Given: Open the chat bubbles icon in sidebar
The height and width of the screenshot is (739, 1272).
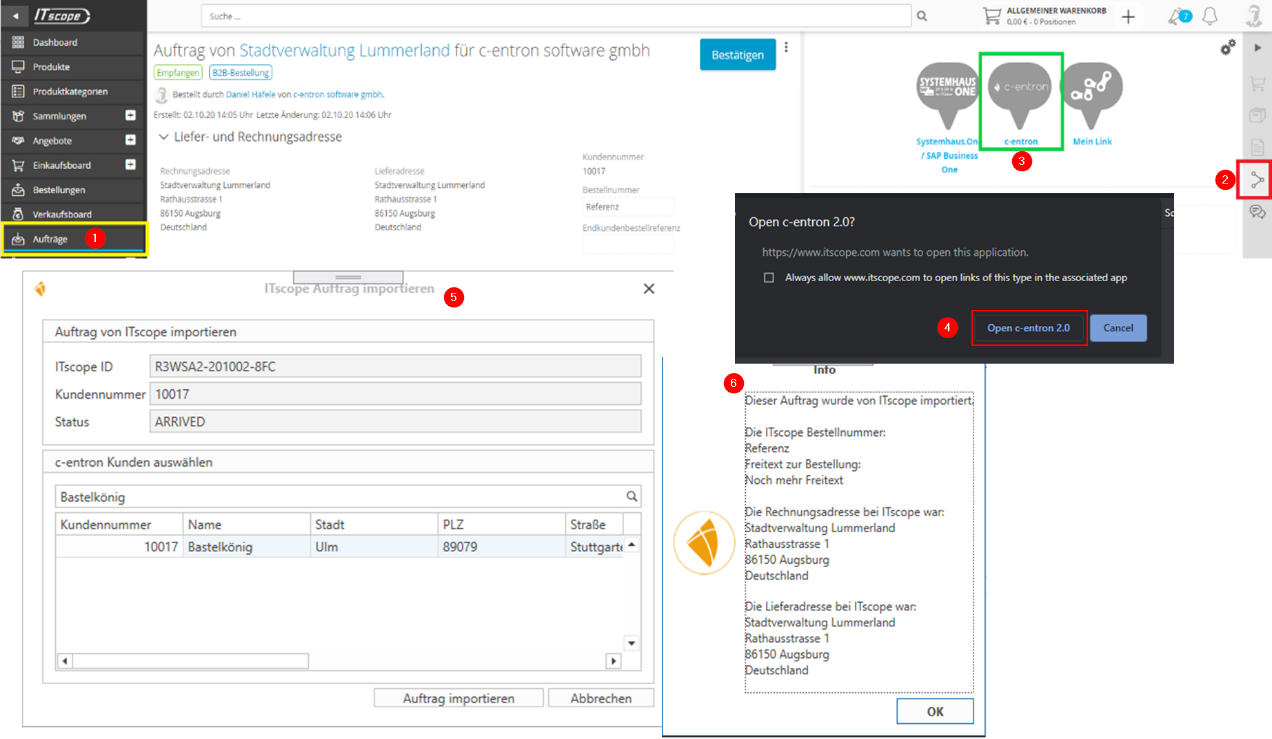Looking at the screenshot, I should click(x=1256, y=211).
